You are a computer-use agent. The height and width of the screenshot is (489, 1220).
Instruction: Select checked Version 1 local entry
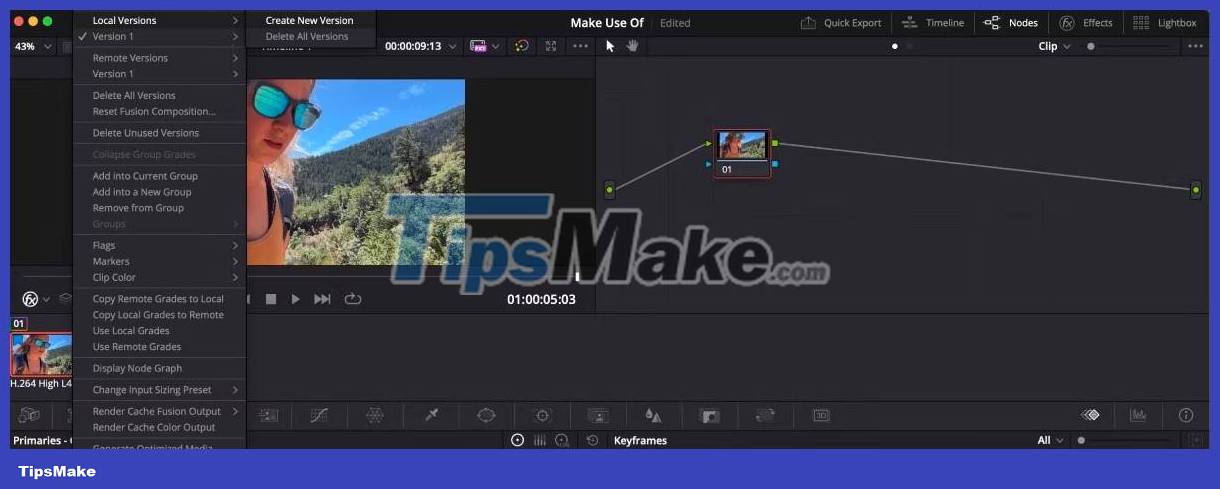tap(160, 36)
